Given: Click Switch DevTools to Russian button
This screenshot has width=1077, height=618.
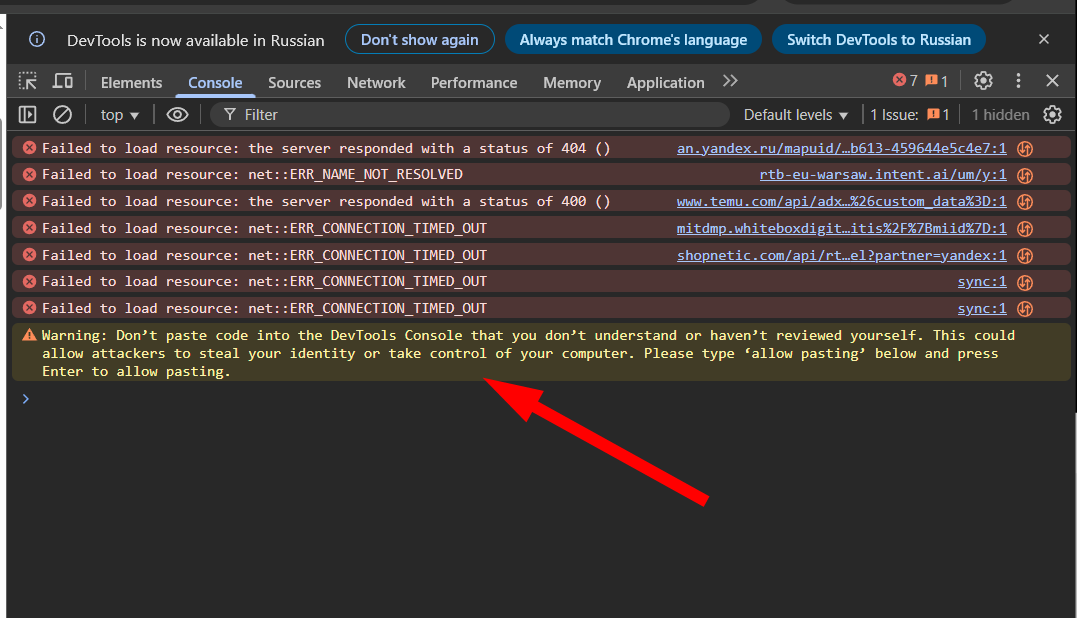Looking at the screenshot, I should pos(878,40).
